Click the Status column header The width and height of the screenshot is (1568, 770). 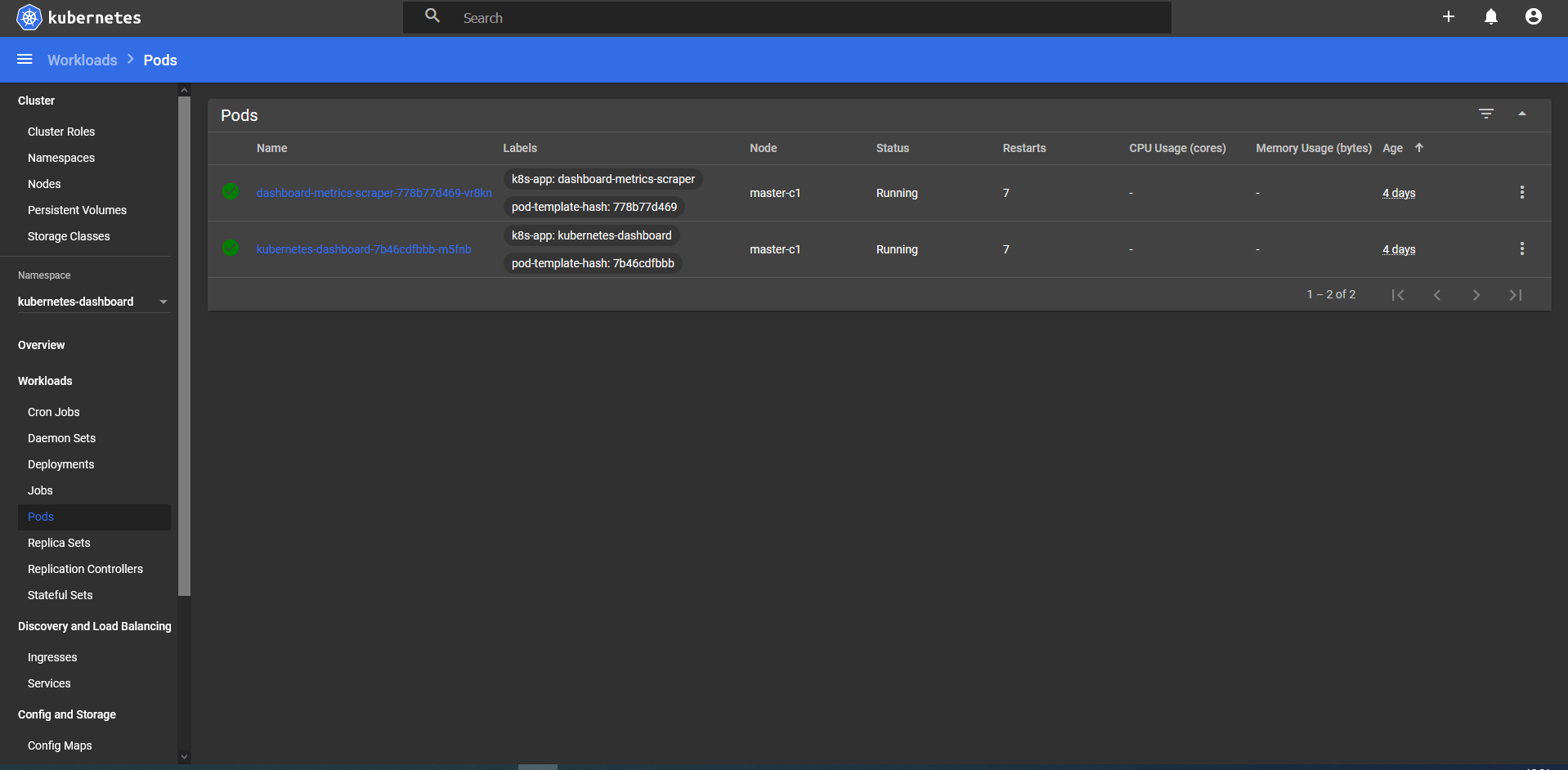point(893,148)
